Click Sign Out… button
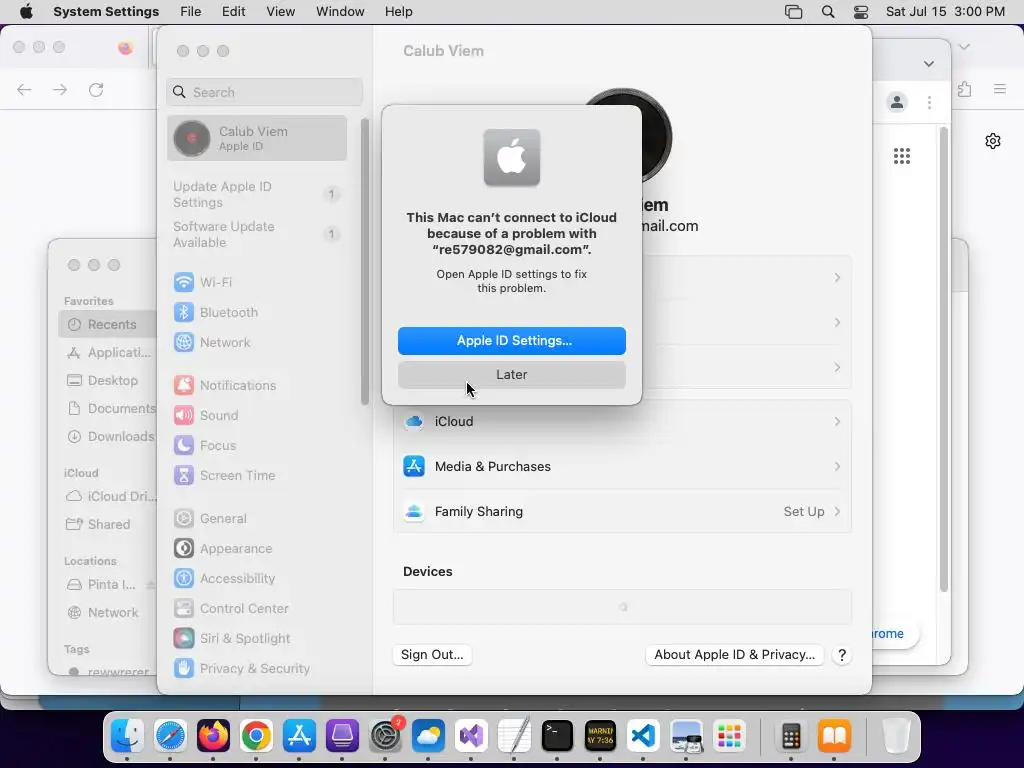The width and height of the screenshot is (1024, 768). tap(432, 654)
